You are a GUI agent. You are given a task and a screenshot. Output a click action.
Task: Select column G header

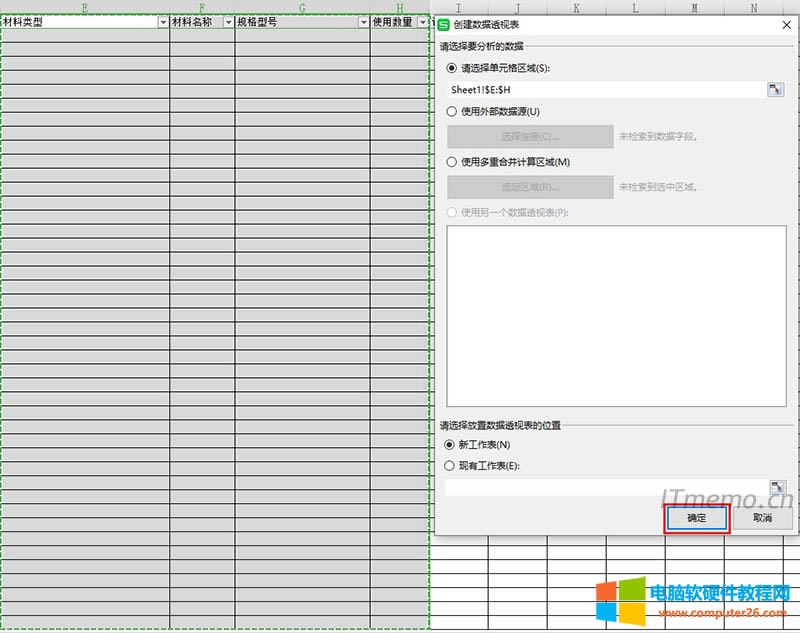point(302,8)
